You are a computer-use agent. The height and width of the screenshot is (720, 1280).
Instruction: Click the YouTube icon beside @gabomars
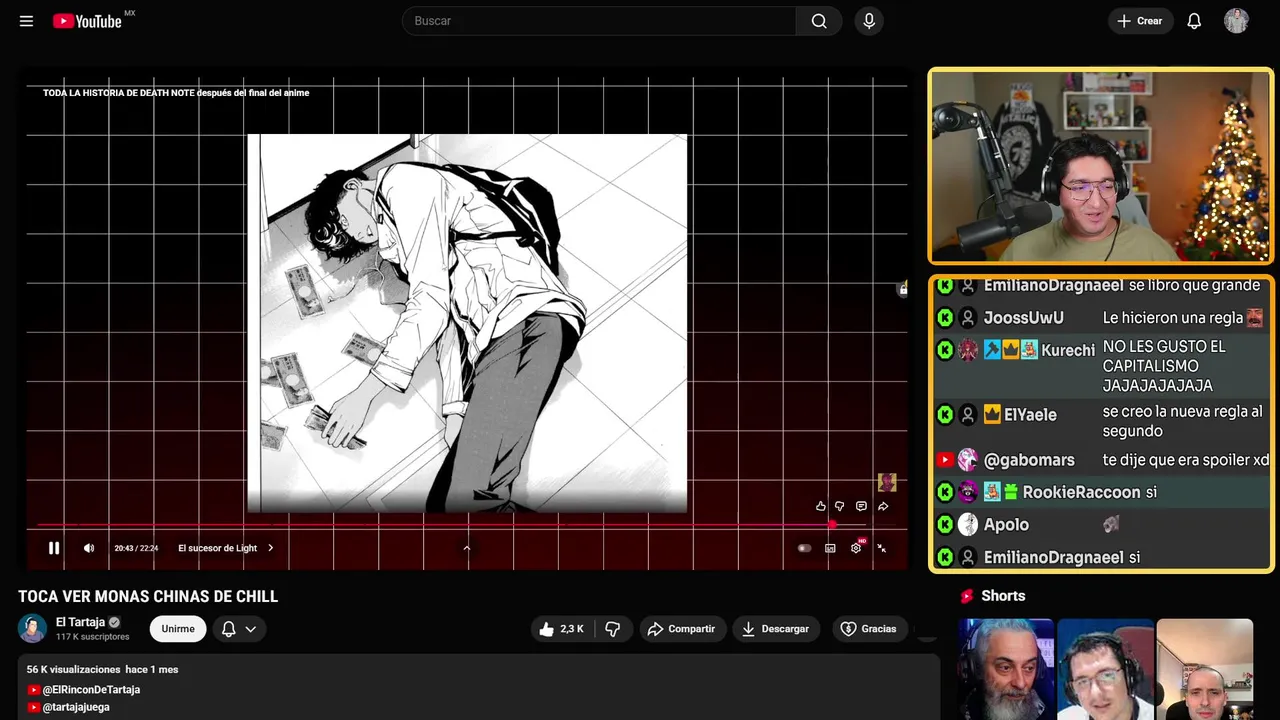tap(945, 460)
